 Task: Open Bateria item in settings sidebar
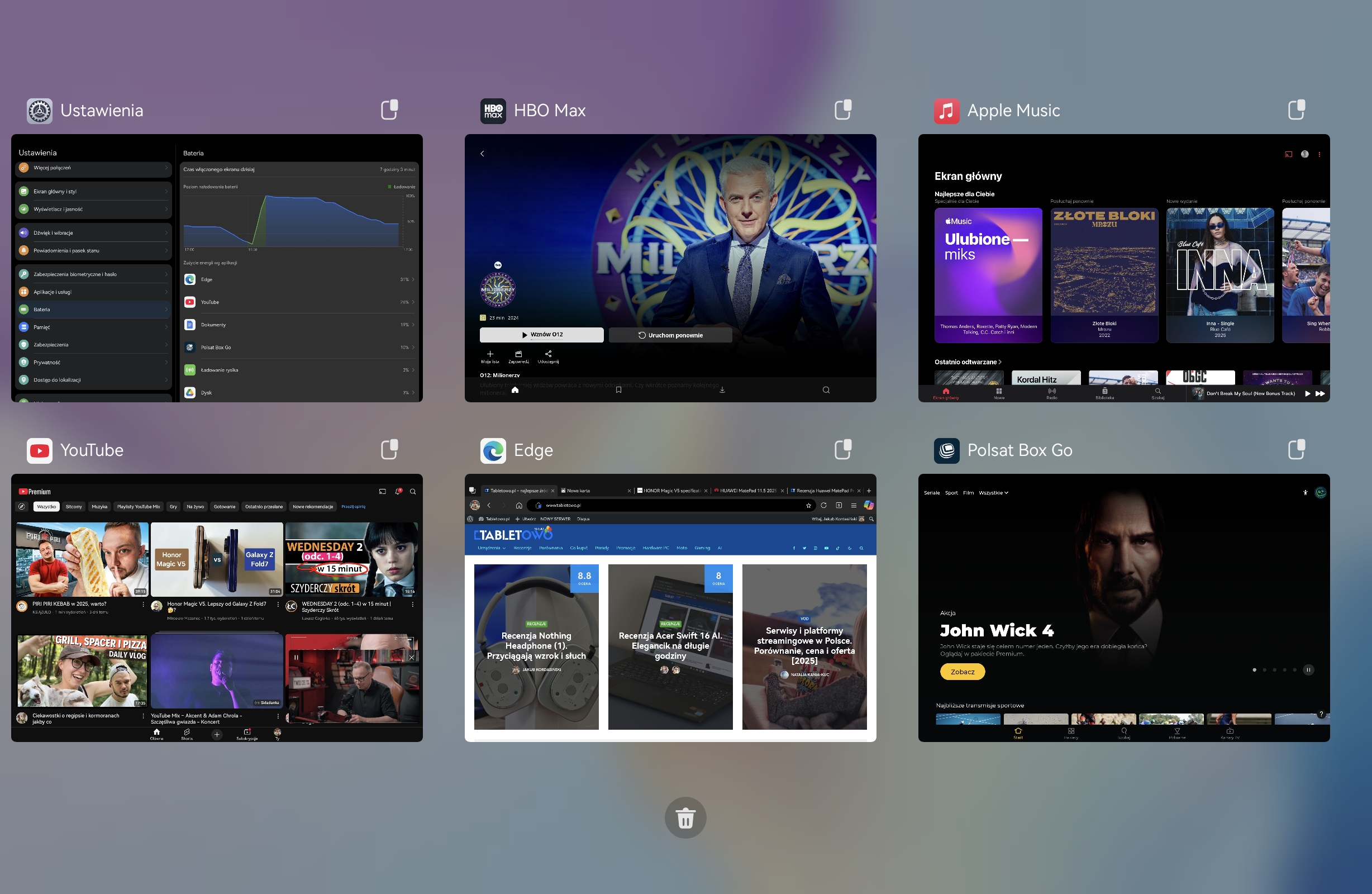[x=94, y=310]
